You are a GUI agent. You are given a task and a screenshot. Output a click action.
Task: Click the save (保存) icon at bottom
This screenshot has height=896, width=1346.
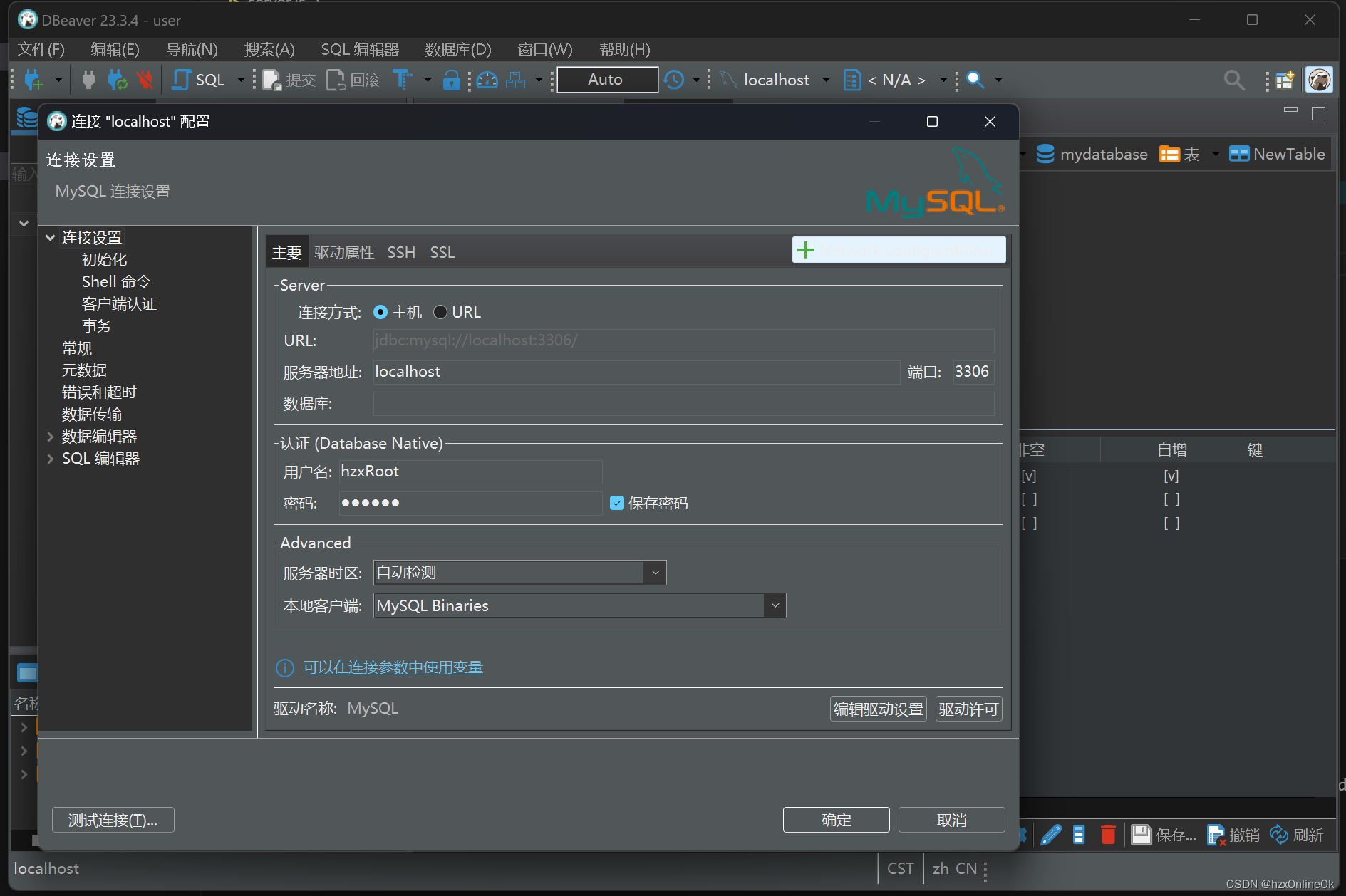1141,835
